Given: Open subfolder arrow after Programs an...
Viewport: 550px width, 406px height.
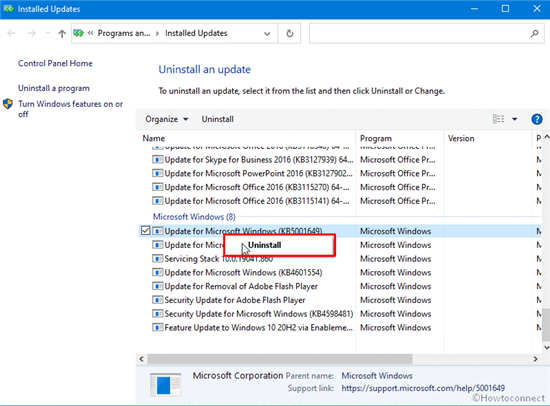Looking at the screenshot, I should [157, 34].
